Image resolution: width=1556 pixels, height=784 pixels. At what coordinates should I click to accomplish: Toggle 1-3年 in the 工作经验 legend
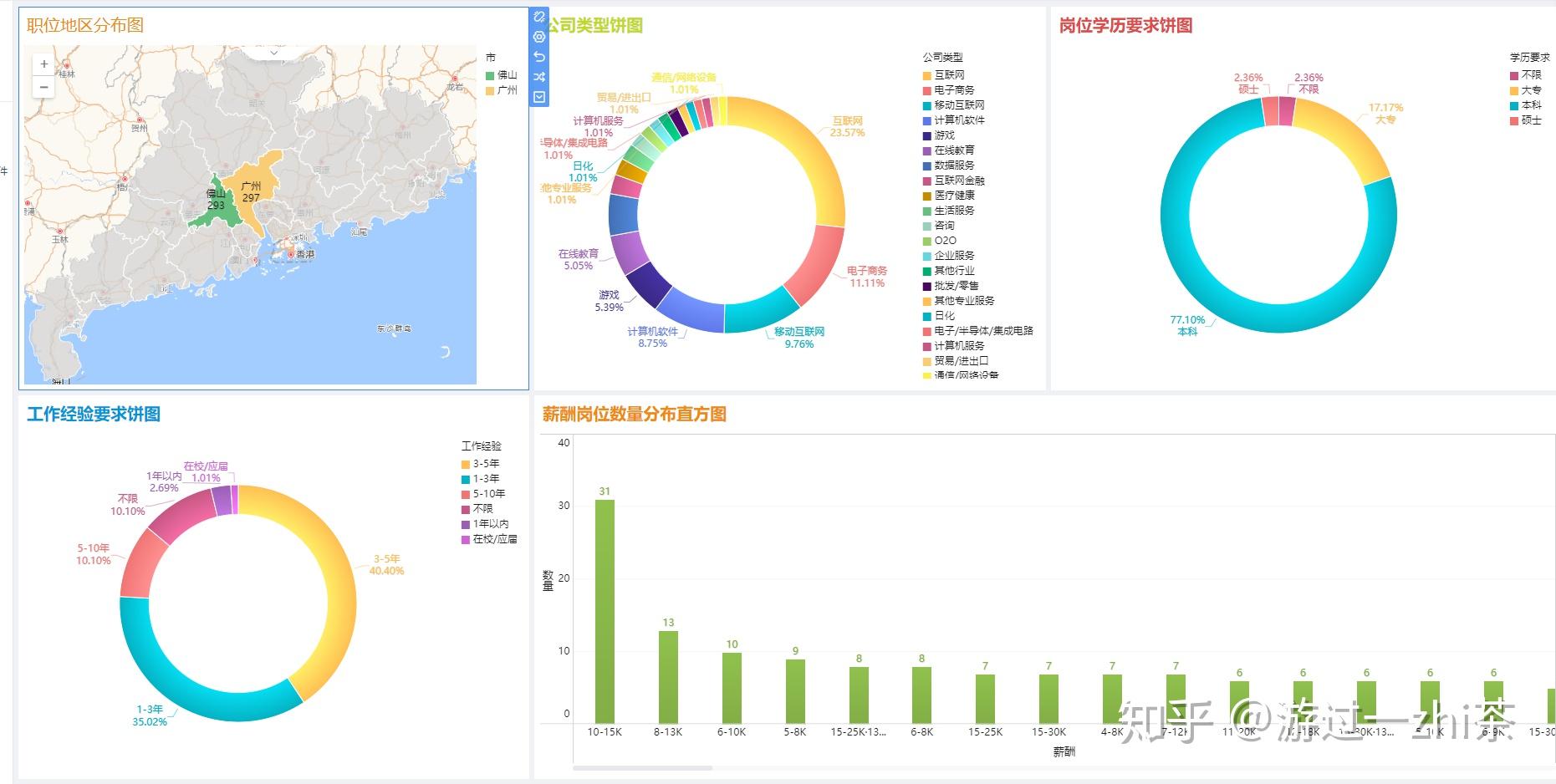483,478
